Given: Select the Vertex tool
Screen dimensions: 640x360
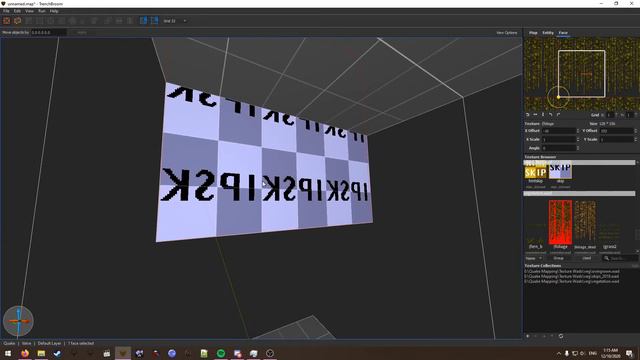Looking at the screenshot, I should (x=40, y=21).
